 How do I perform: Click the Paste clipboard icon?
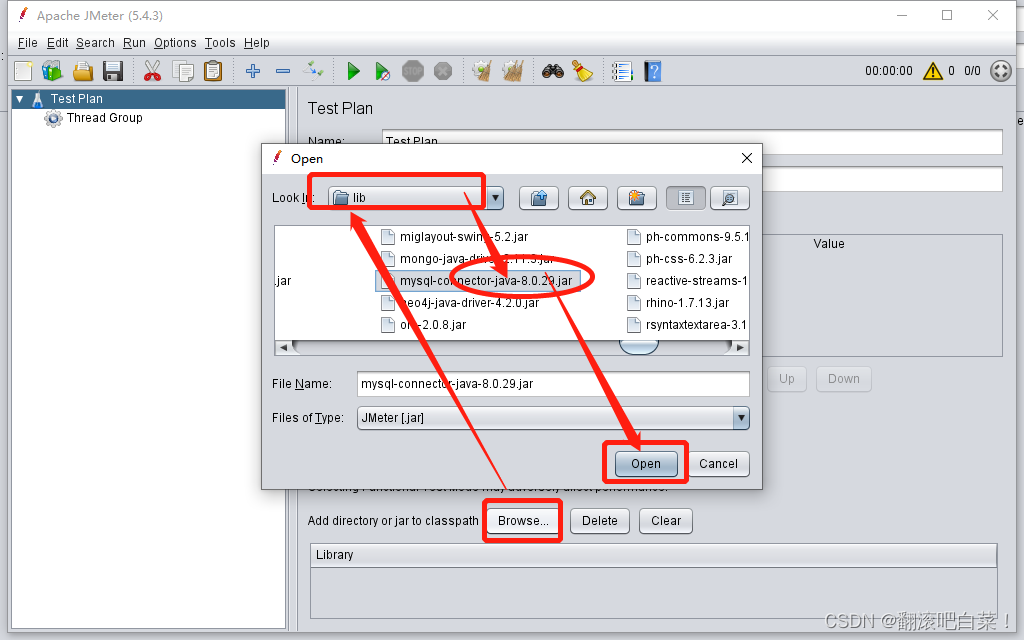(213, 71)
